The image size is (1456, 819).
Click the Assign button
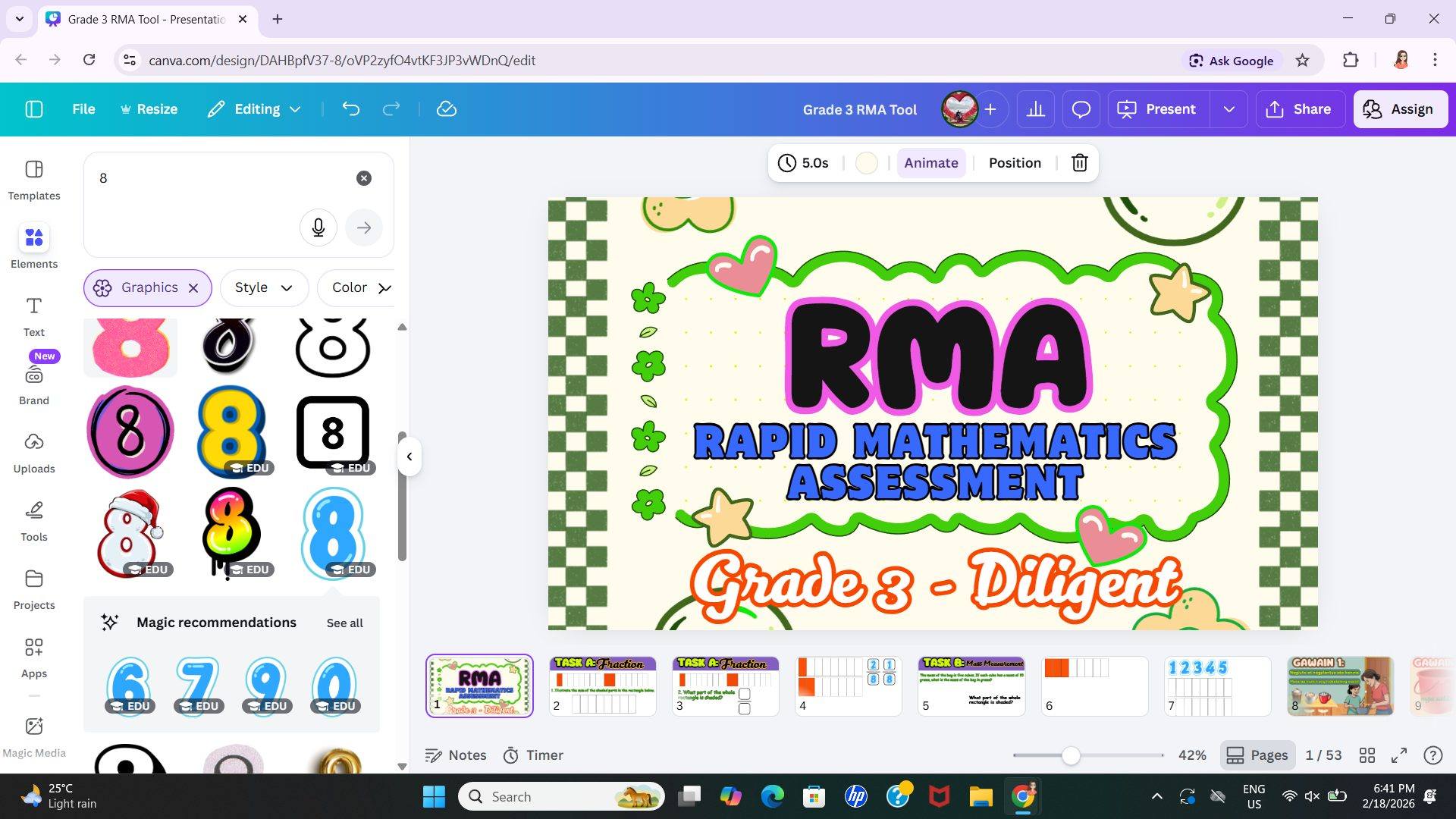1401,109
